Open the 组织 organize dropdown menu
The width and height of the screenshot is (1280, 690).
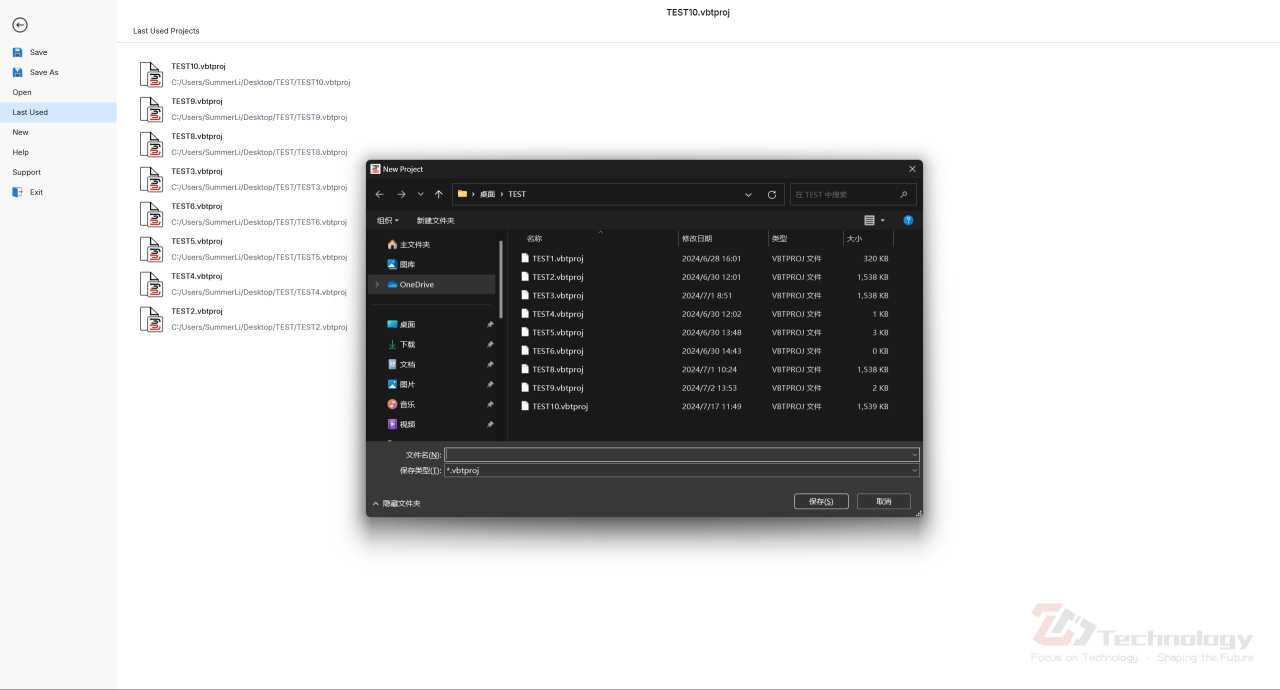[388, 220]
